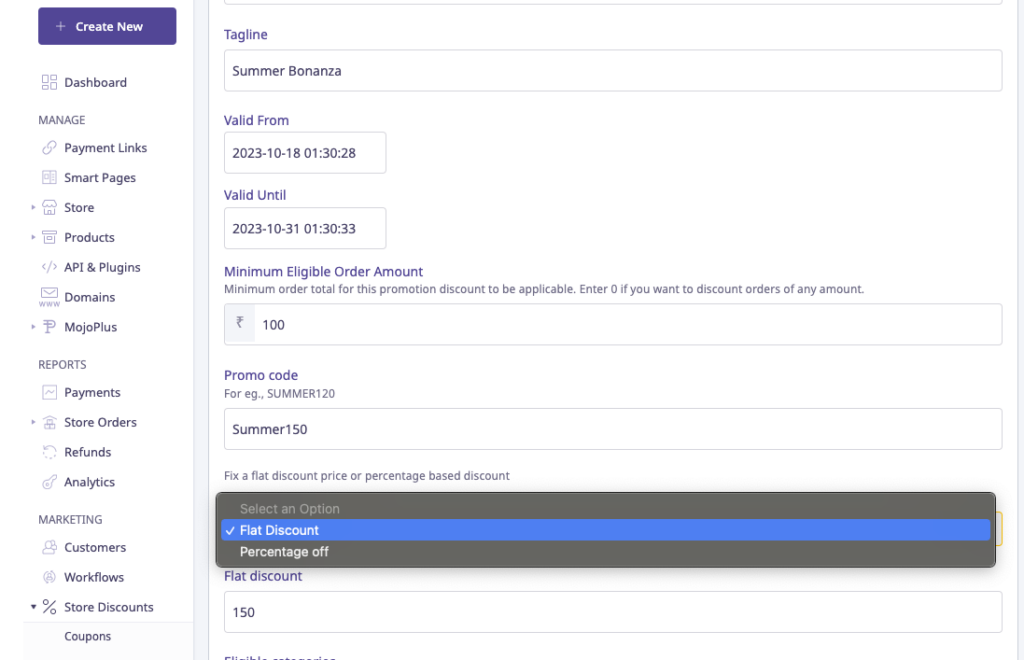
Task: Expand the Products submenu arrow
Action: pos(33,238)
